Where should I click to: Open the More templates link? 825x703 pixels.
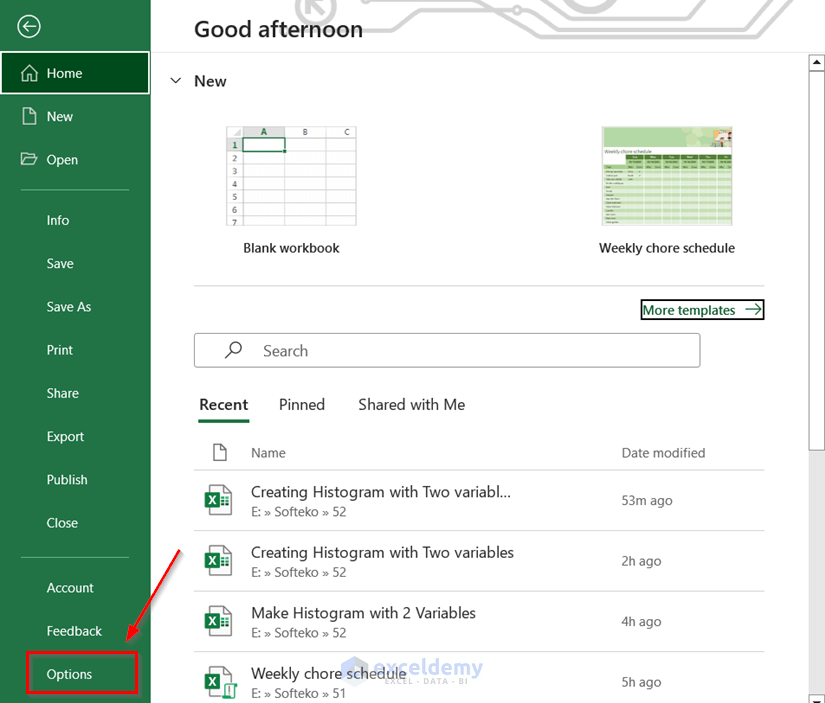click(702, 309)
